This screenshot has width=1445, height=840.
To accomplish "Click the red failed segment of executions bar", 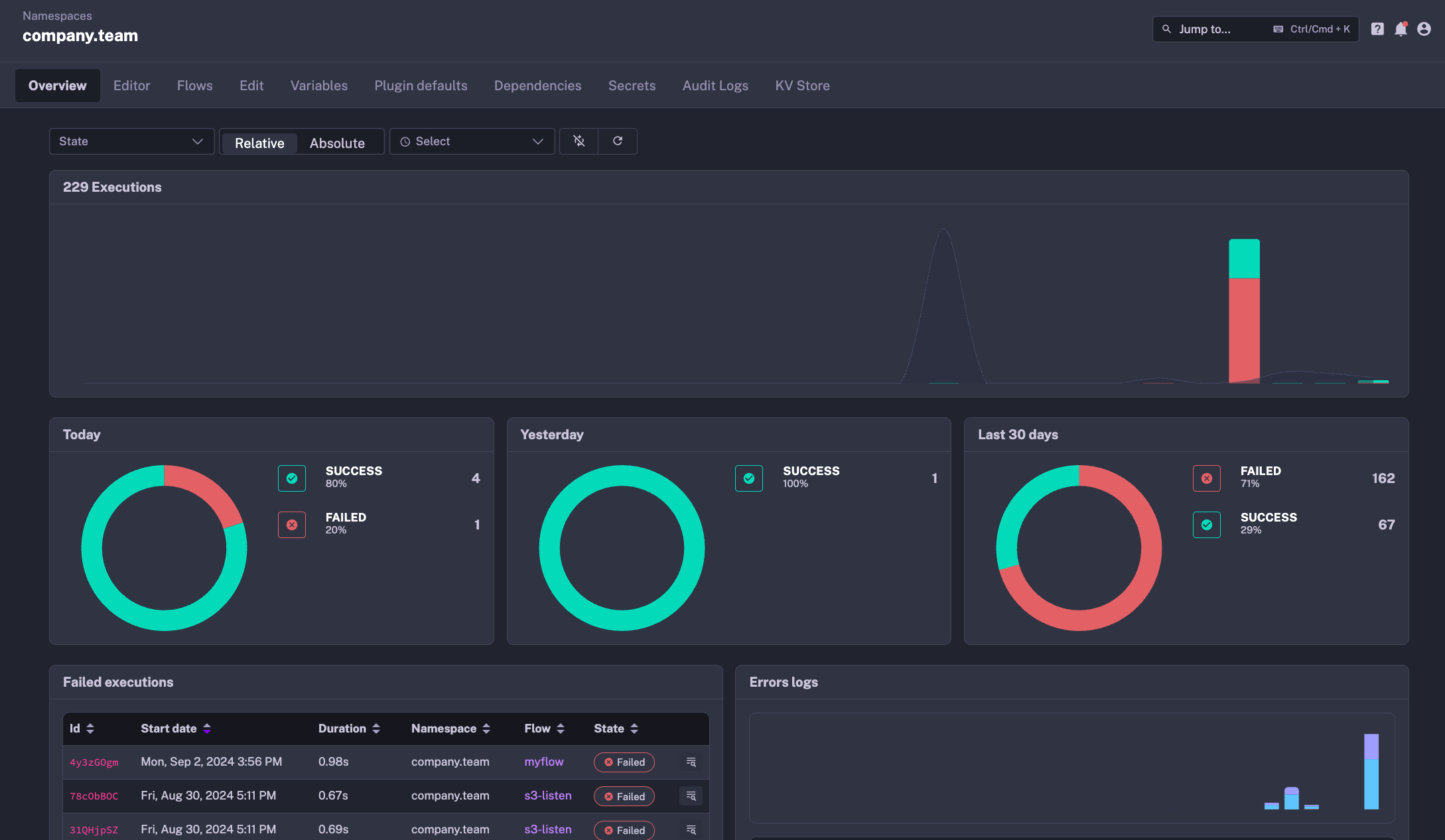I will click(x=1244, y=330).
